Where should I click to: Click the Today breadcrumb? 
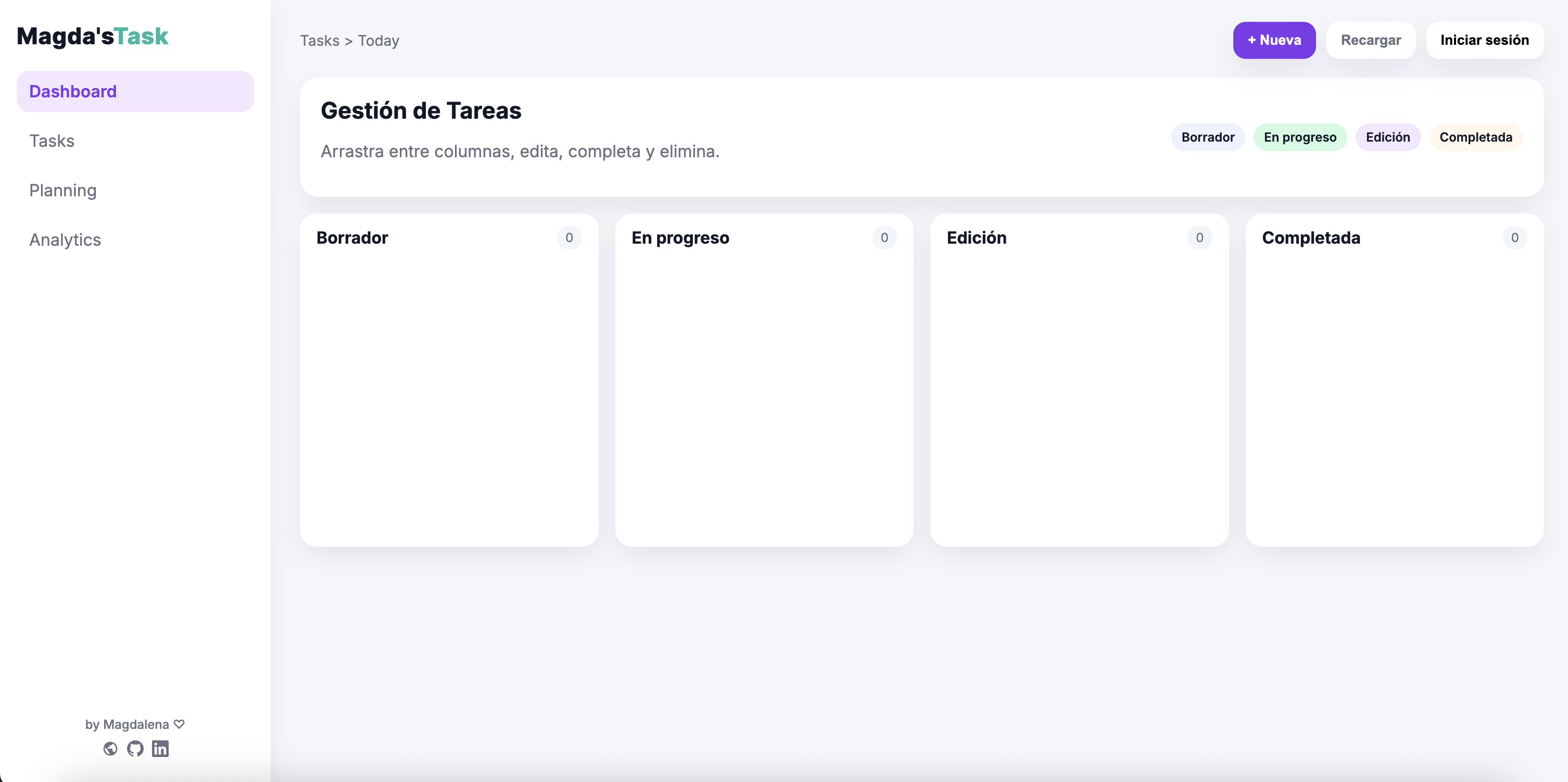[378, 40]
